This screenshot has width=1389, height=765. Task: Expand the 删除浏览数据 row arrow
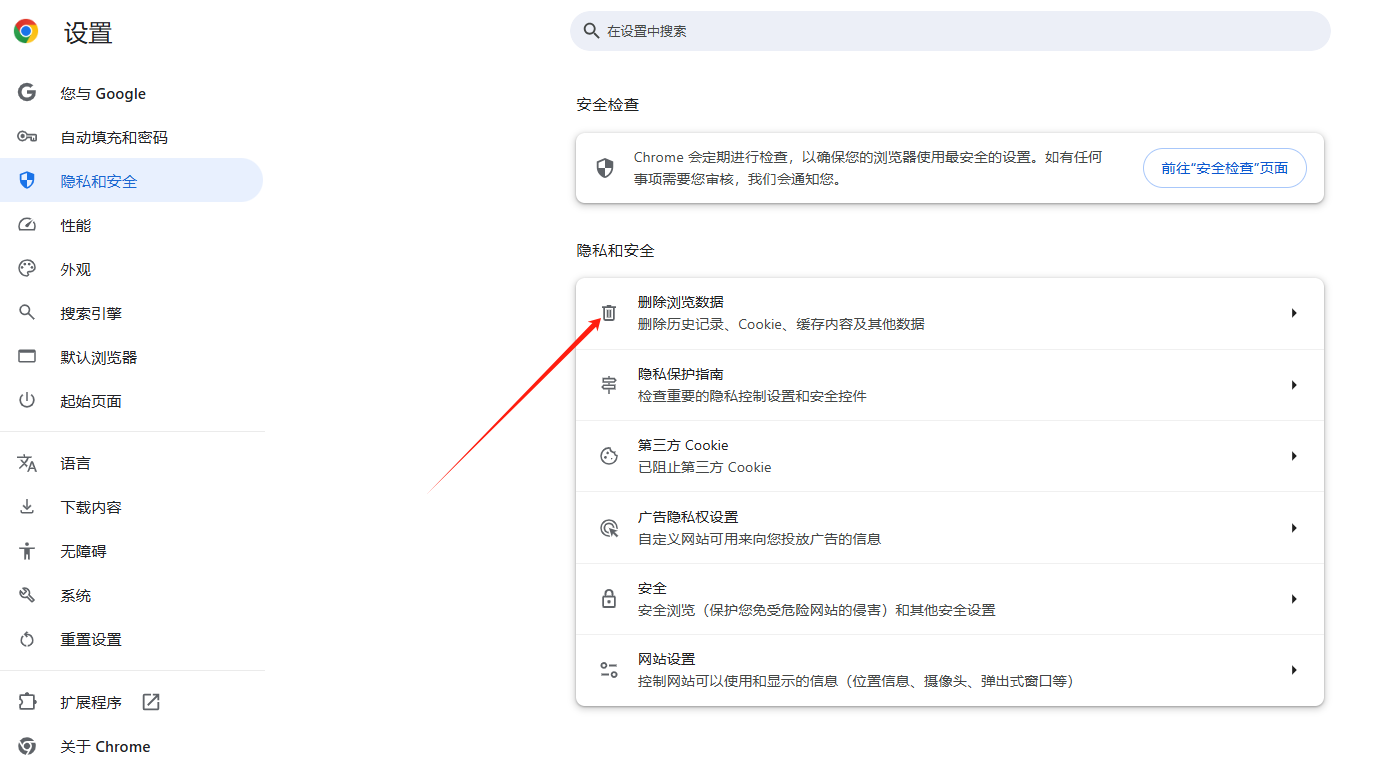1294,313
